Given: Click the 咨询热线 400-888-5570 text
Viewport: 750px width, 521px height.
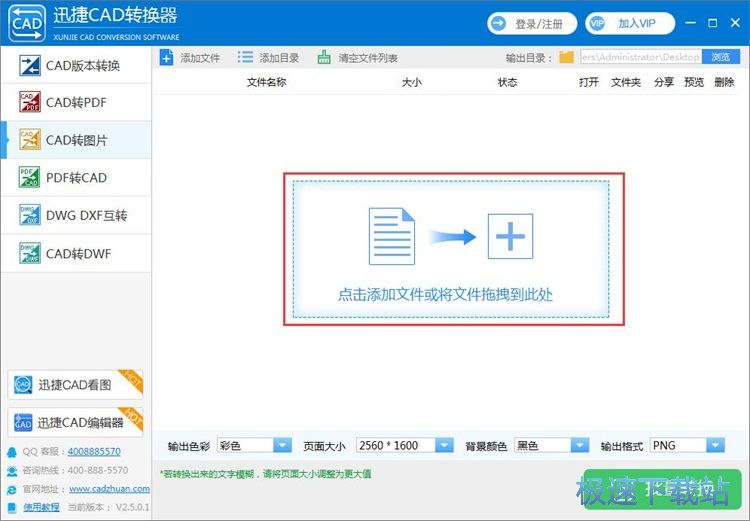Looking at the screenshot, I should 75,470.
